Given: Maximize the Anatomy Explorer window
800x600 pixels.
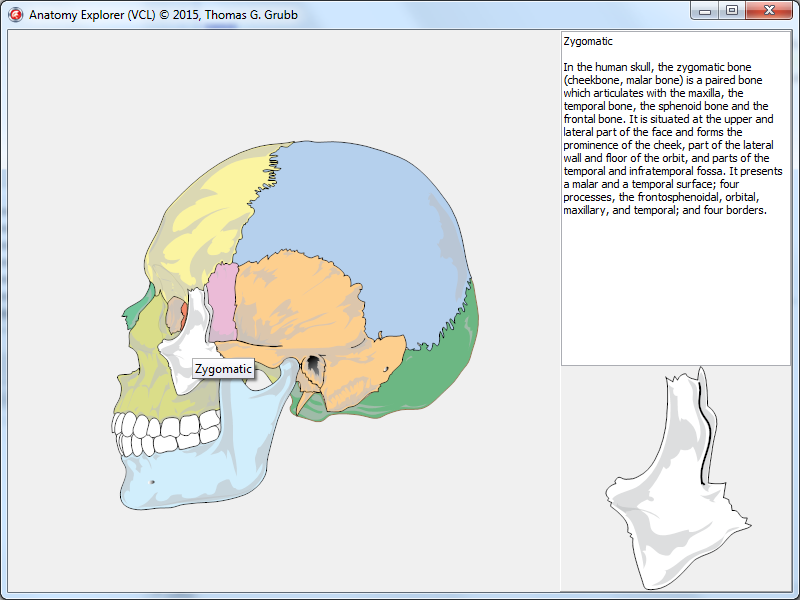Looking at the screenshot, I should point(732,11).
